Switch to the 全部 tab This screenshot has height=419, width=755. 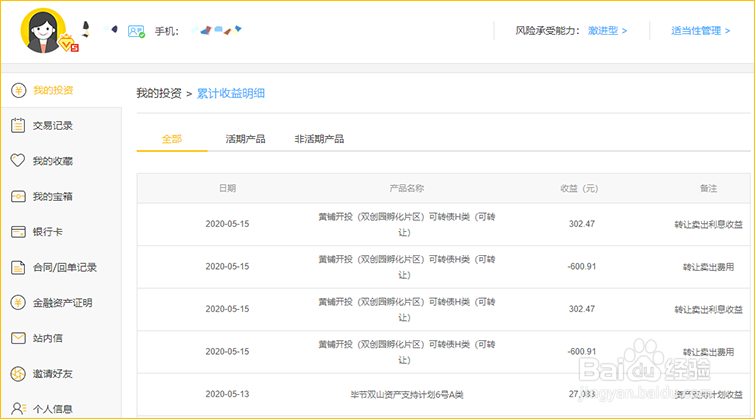click(x=172, y=139)
